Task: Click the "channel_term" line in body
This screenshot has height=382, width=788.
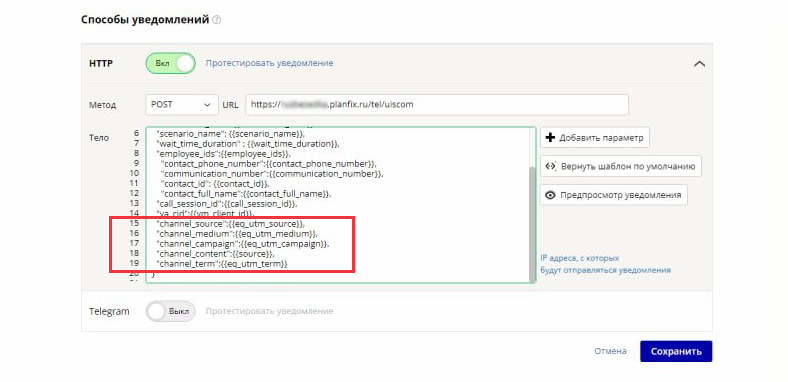Action: coord(222,264)
